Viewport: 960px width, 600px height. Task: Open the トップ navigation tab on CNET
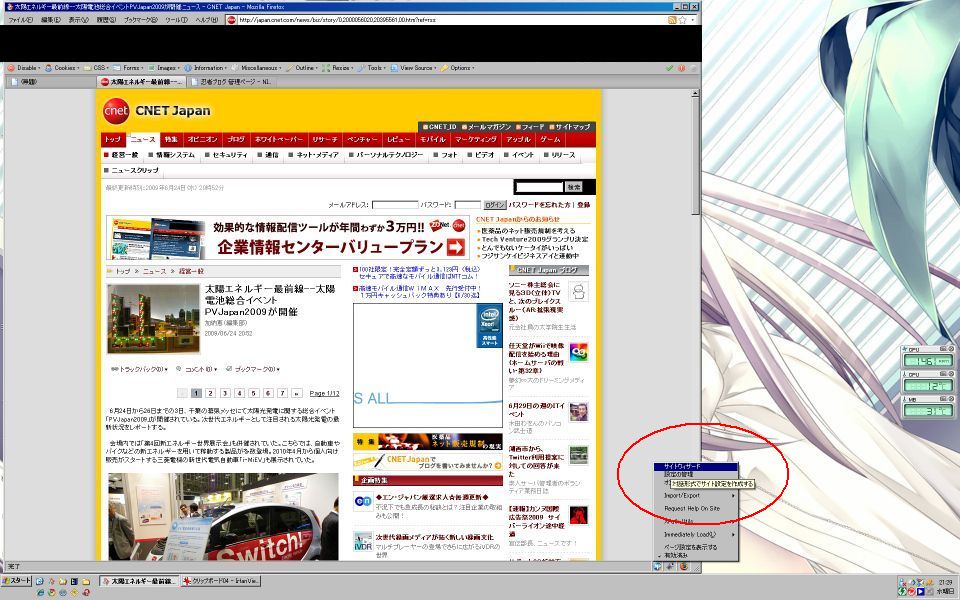(113, 140)
